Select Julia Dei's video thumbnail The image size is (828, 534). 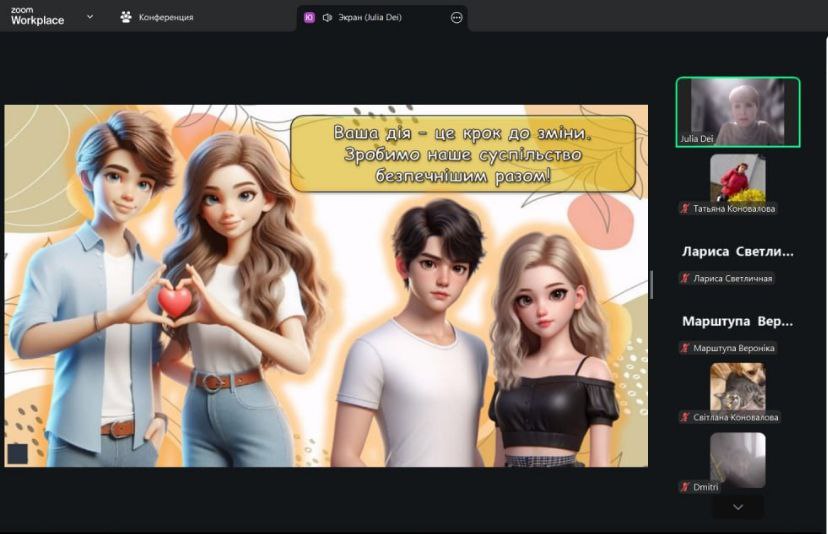click(x=738, y=112)
